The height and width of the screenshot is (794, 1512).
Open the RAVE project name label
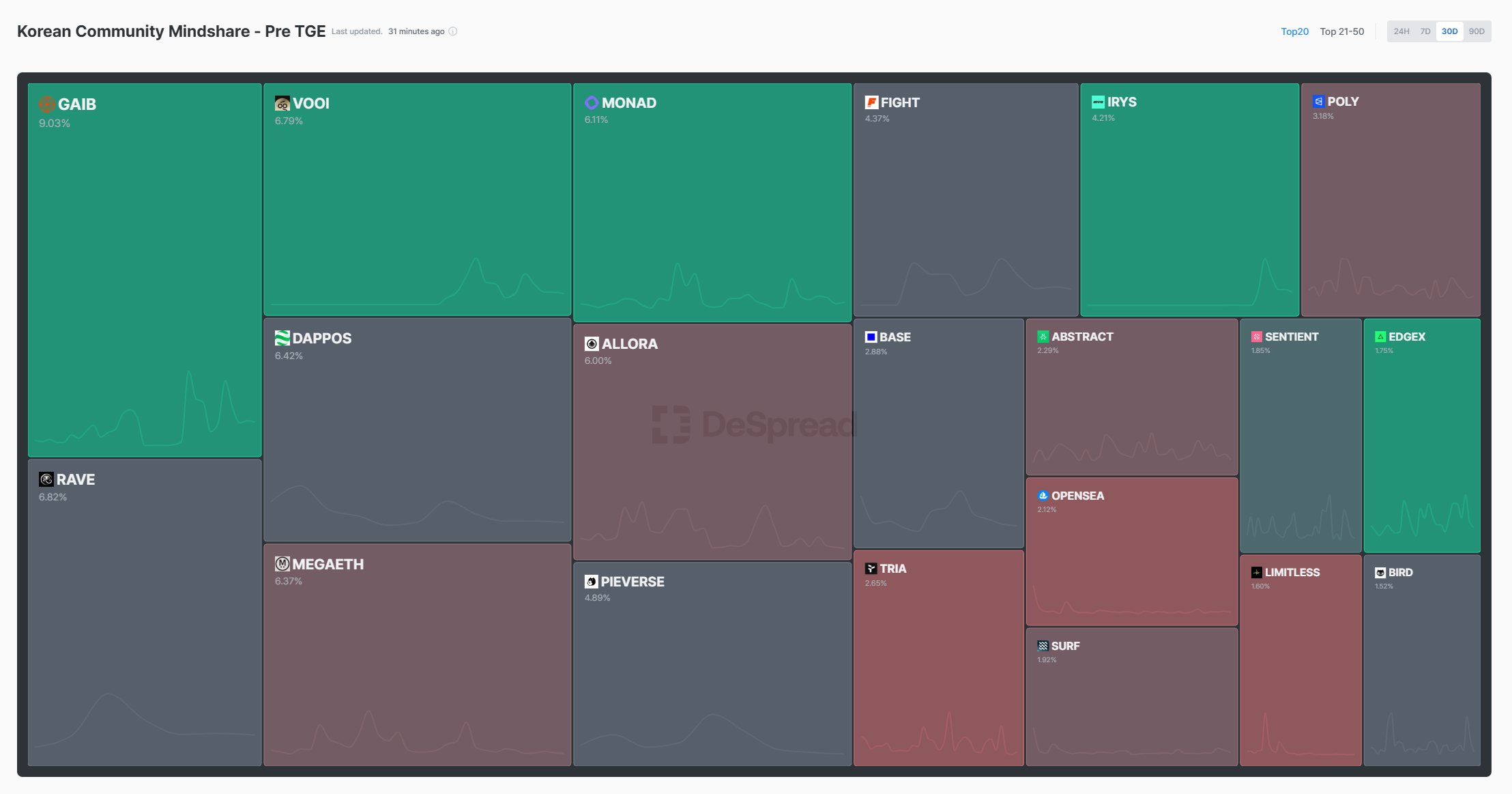tap(76, 479)
